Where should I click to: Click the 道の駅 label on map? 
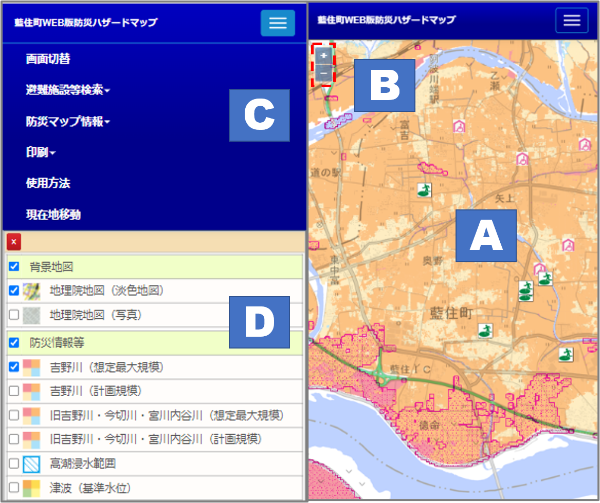pos(326,173)
